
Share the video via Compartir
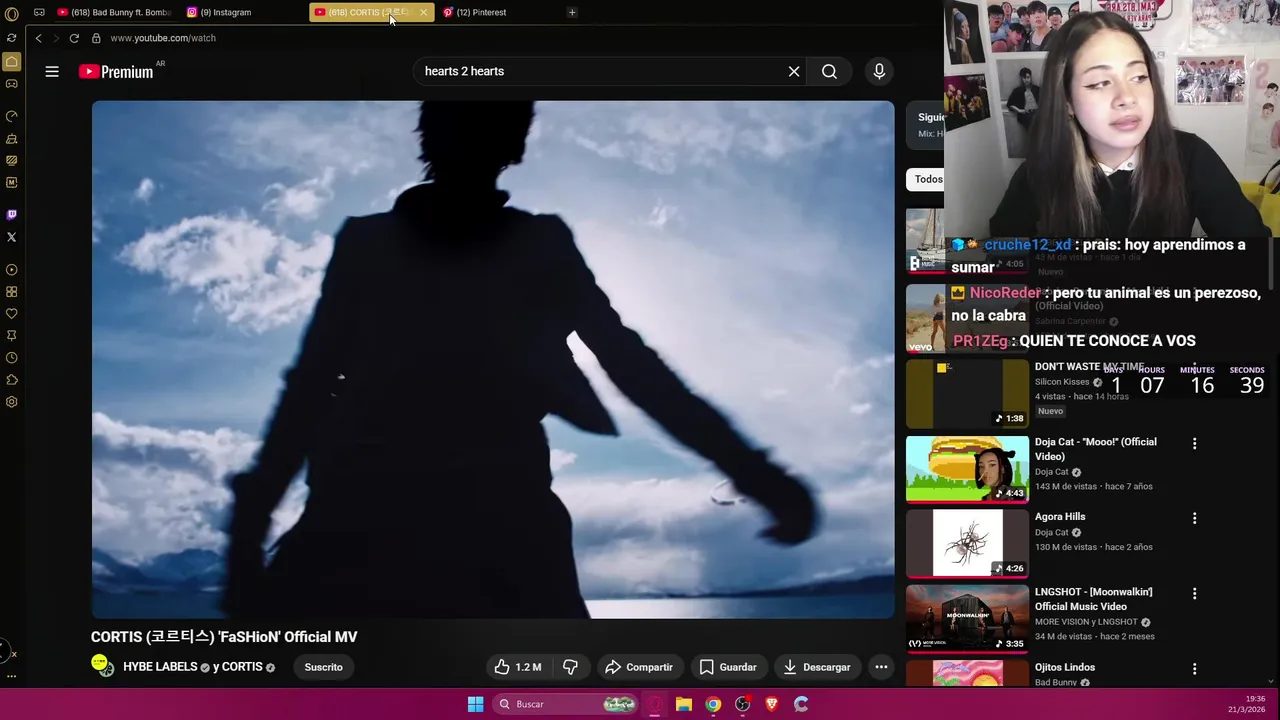[639, 667]
